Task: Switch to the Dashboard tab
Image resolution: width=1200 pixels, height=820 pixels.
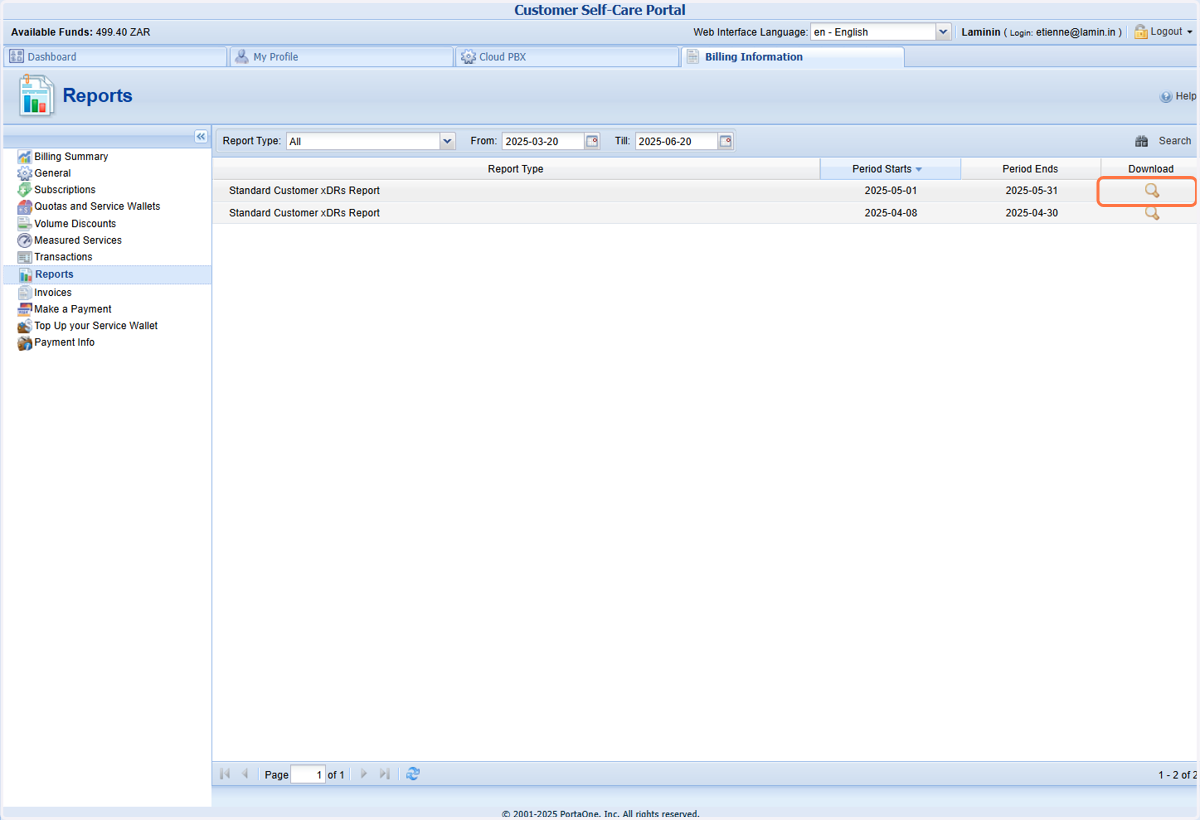Action: pos(116,57)
